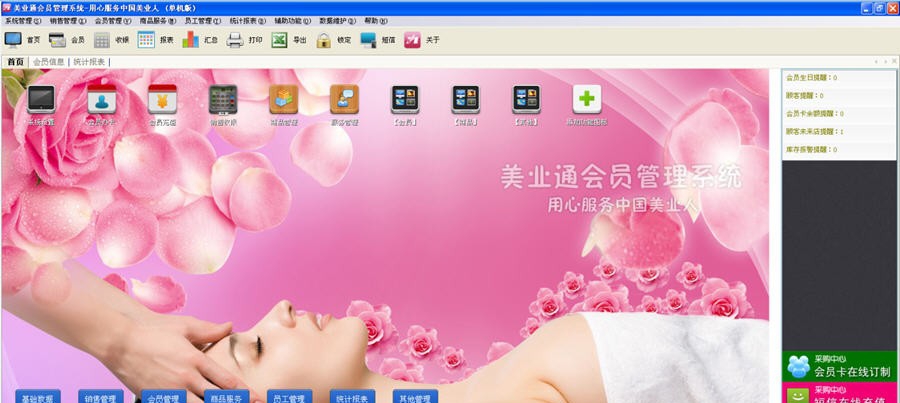Image resolution: width=900 pixels, height=403 pixels.
Task: Click 商品服务 bottom button
Action: coord(227,397)
